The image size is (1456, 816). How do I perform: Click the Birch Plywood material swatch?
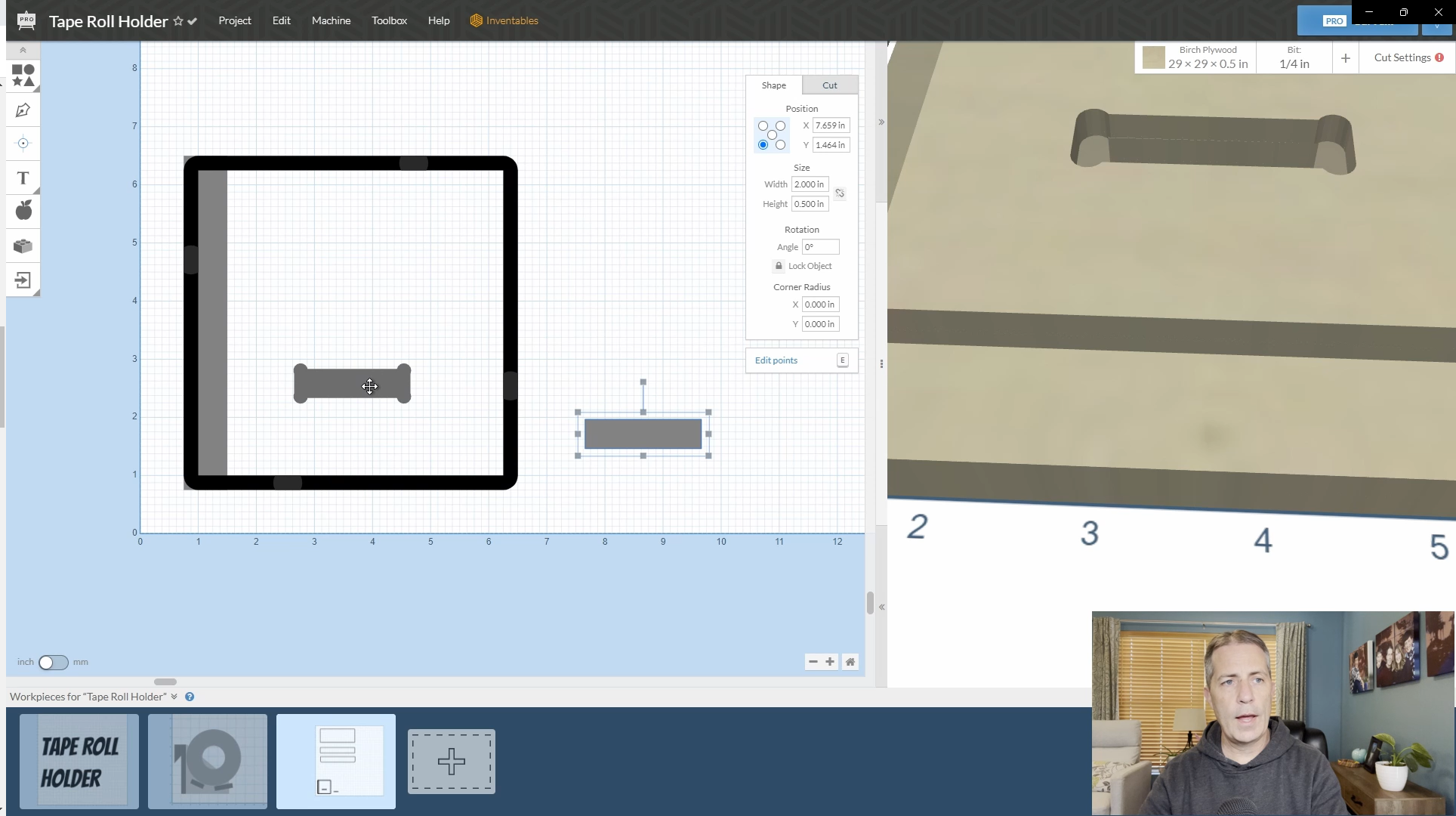click(x=1153, y=57)
